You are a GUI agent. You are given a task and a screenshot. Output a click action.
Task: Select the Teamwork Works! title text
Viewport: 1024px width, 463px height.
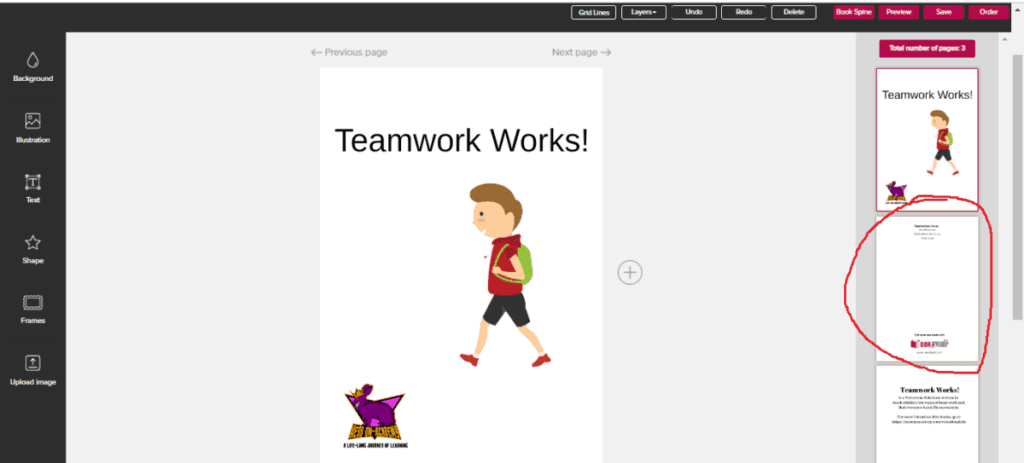462,140
